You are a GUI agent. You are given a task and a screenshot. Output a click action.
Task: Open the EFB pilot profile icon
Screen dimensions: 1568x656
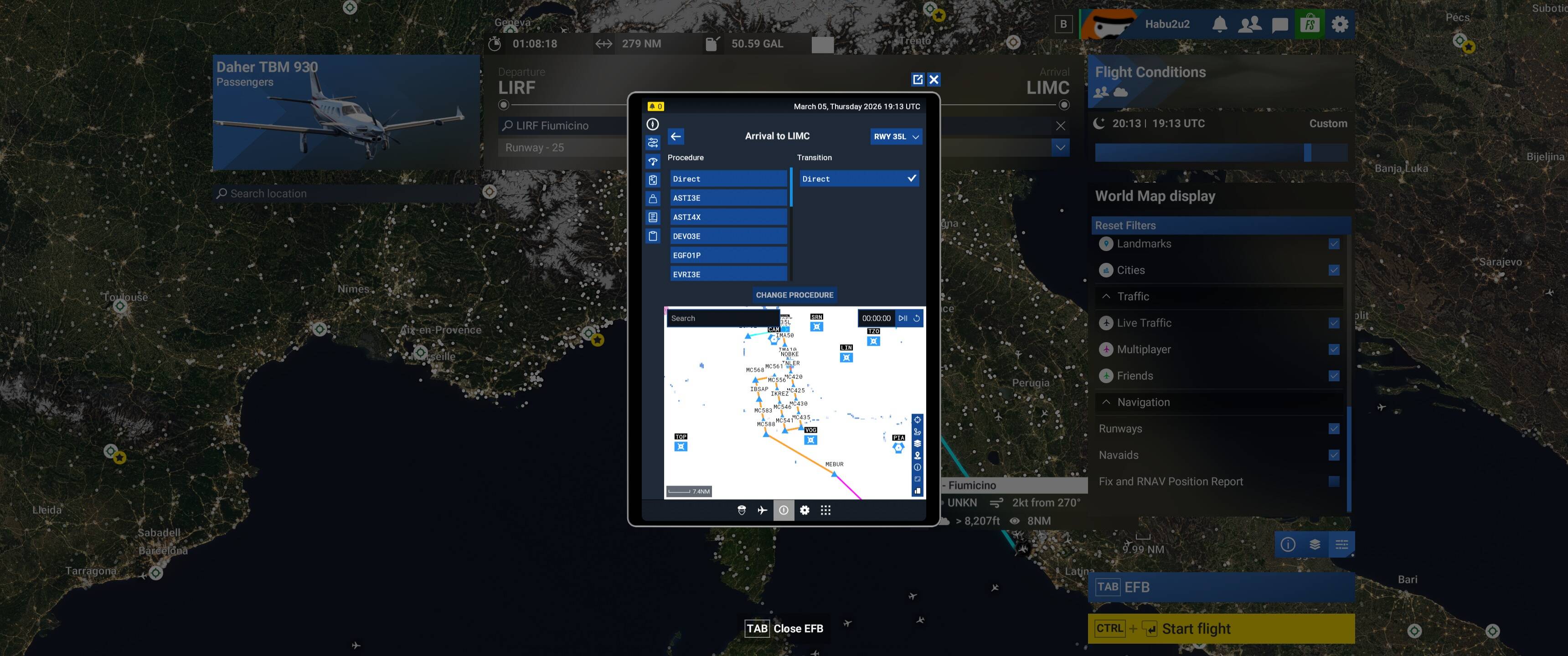click(x=742, y=510)
